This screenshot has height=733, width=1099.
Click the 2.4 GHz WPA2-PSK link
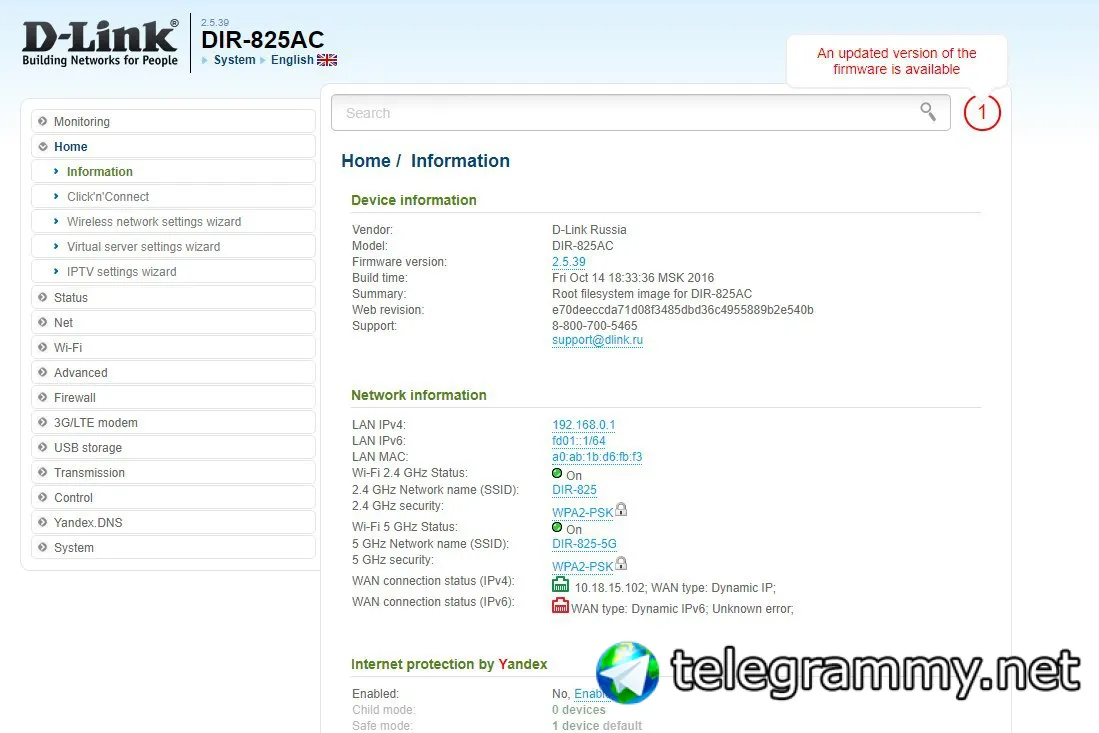pos(582,512)
